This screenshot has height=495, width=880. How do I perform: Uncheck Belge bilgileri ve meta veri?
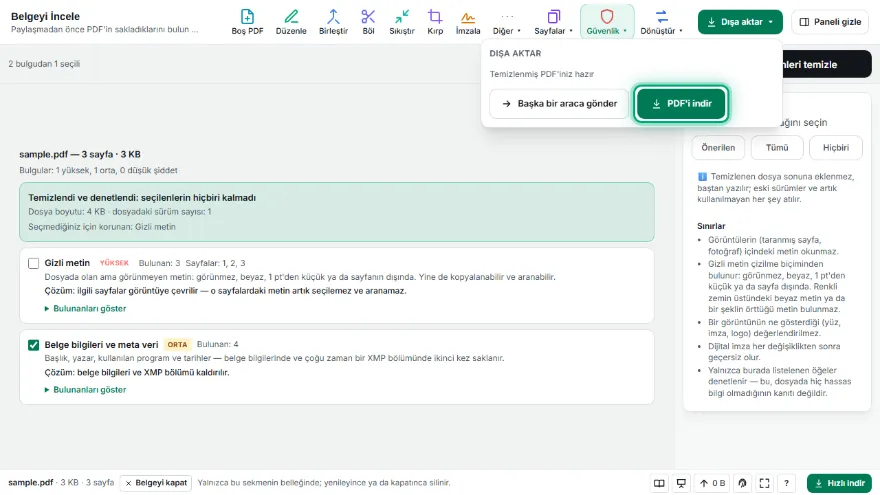pyautogui.click(x=34, y=345)
